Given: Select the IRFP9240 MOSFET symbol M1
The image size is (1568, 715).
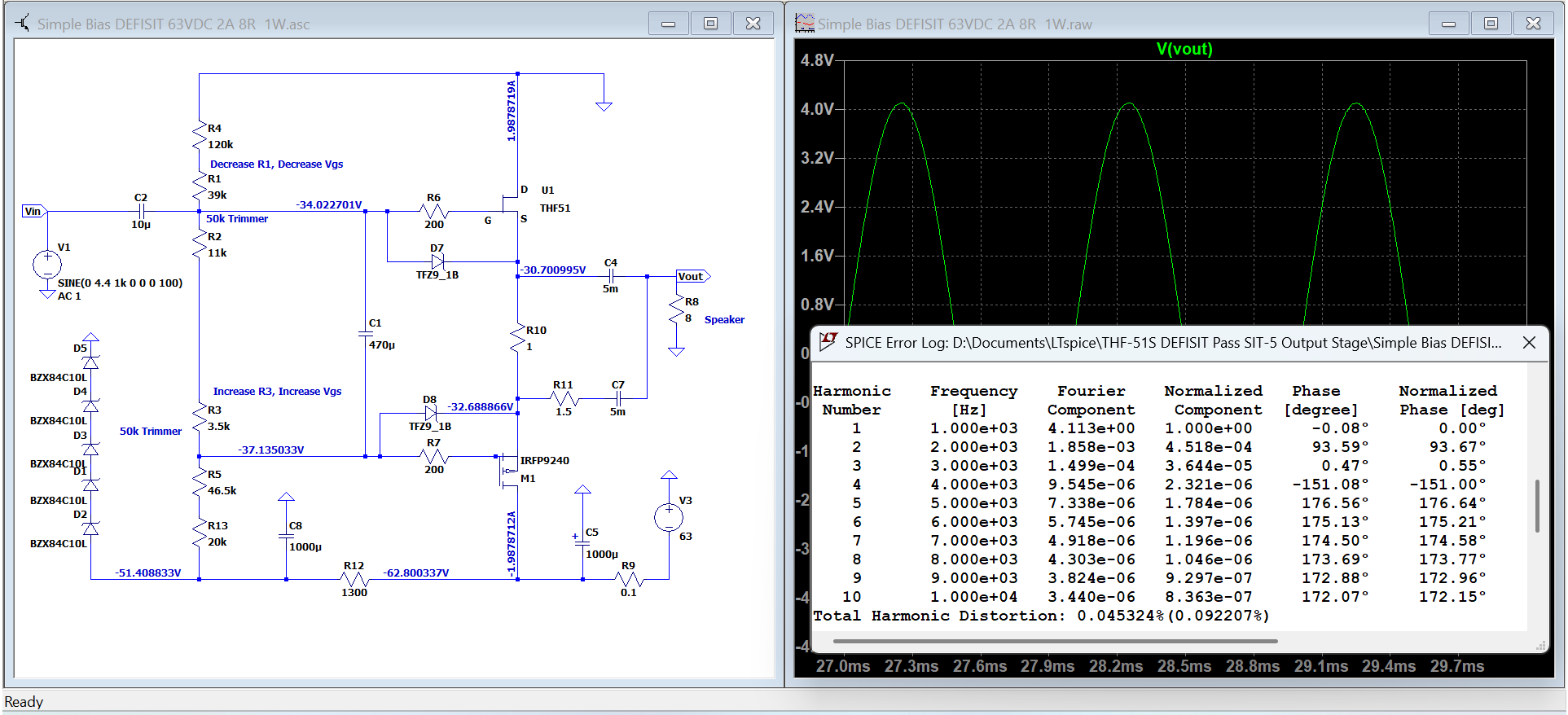Looking at the screenshot, I should tap(508, 470).
